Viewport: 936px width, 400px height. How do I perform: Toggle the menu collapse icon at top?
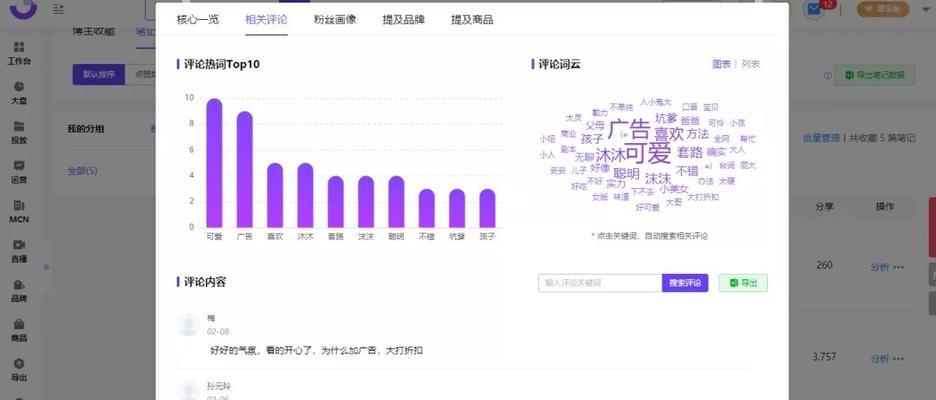coord(58,9)
